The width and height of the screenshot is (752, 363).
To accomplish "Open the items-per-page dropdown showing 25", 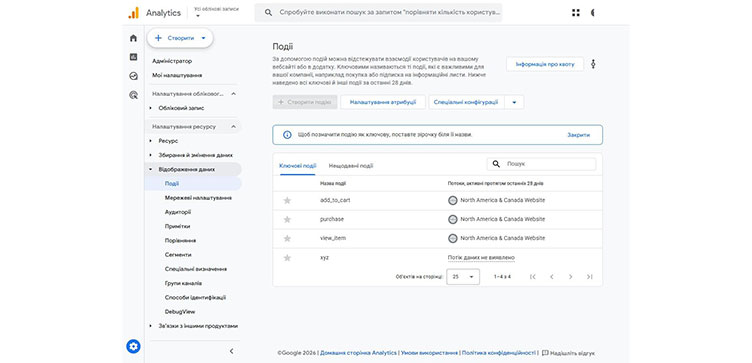I will click(463, 277).
